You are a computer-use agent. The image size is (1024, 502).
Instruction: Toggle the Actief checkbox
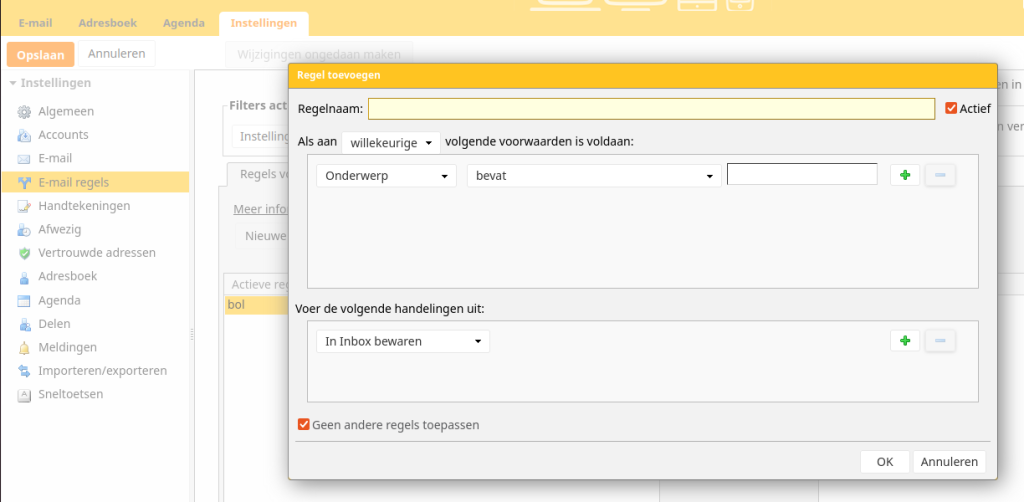tap(951, 108)
